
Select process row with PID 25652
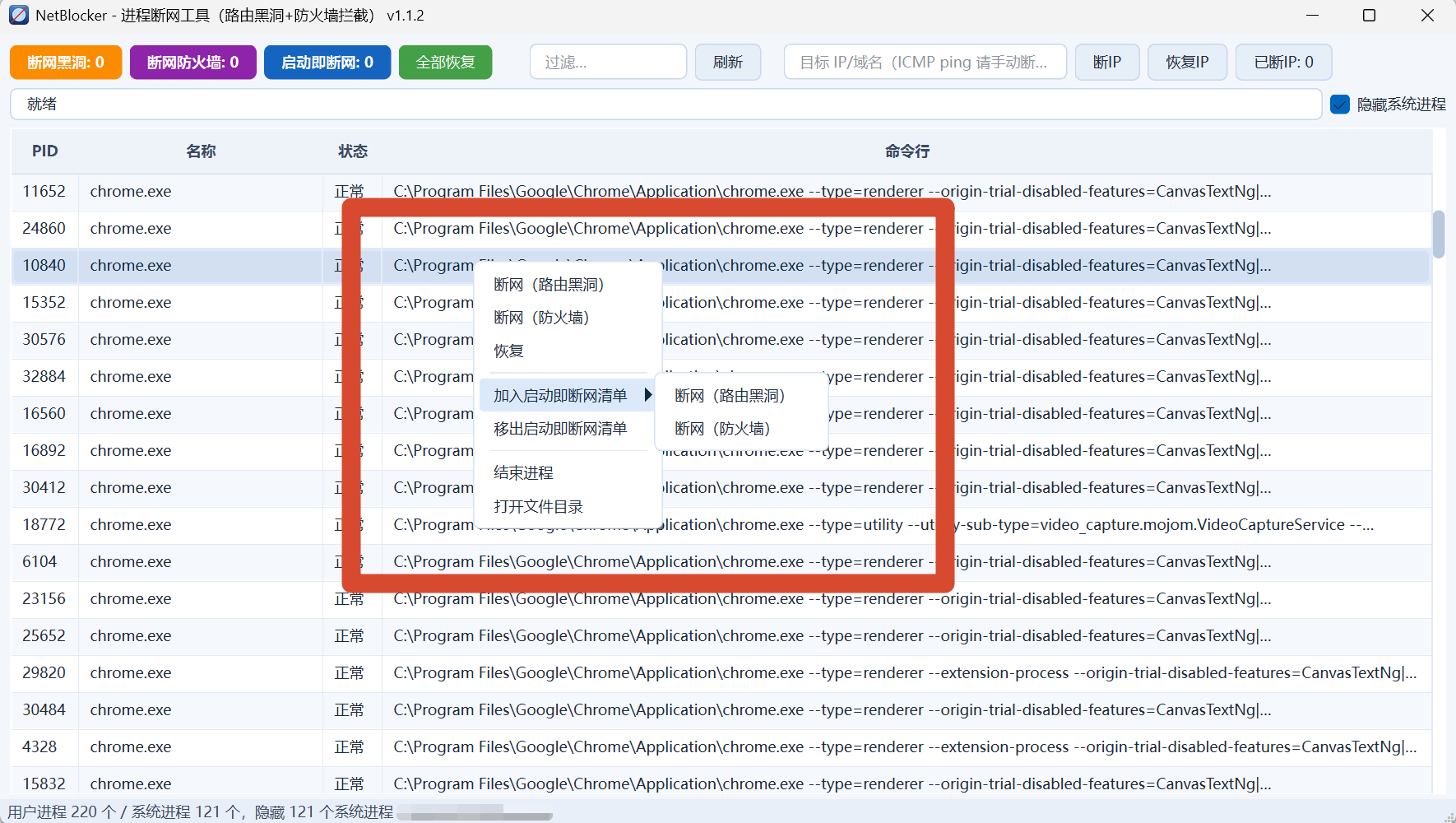721,636
